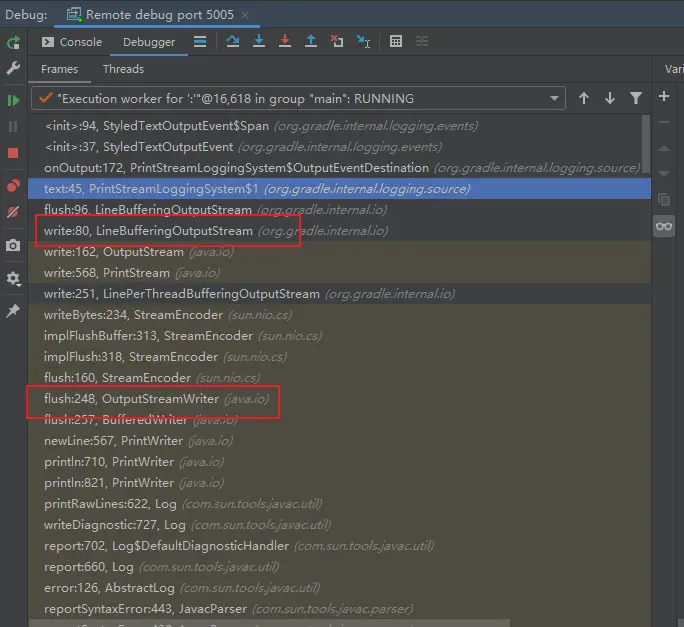Toggle frames filter funnel icon
This screenshot has height=627, width=684.
click(636, 98)
